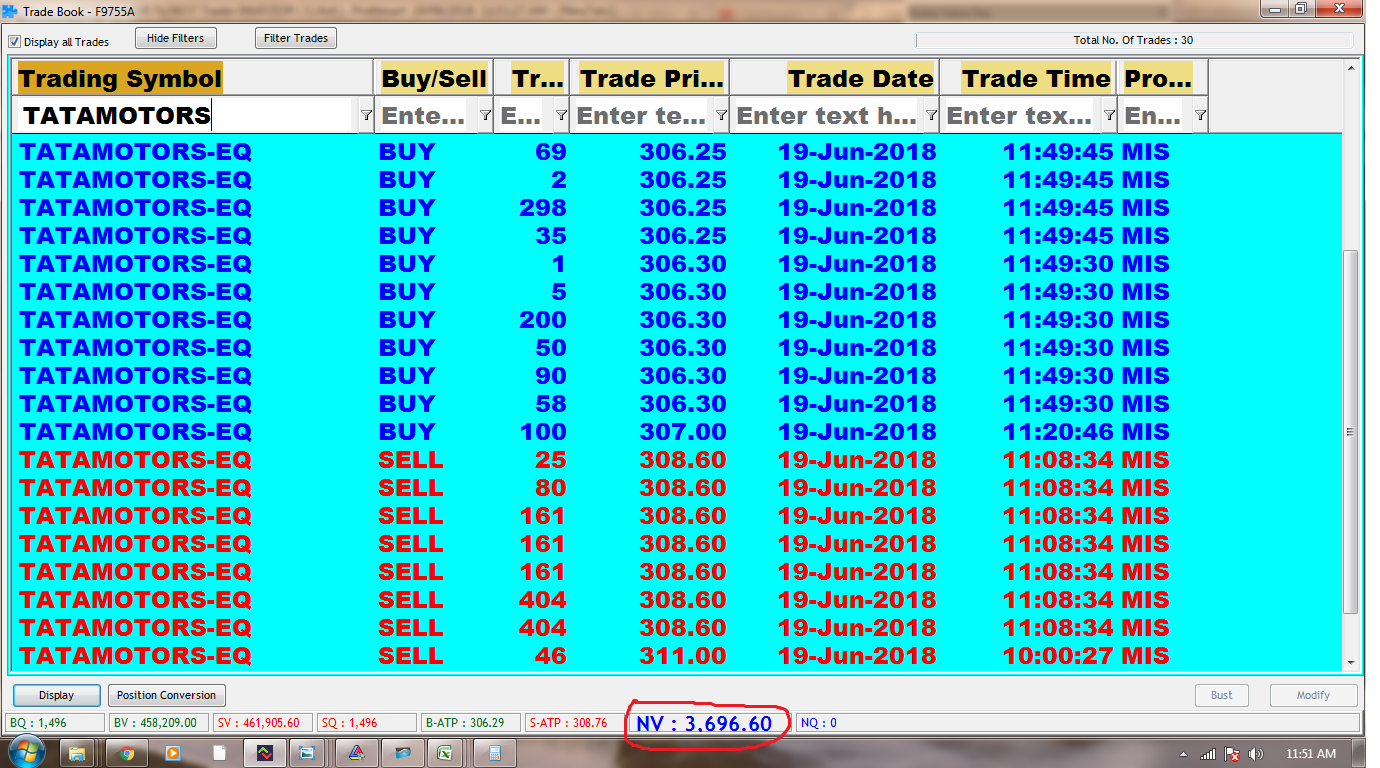Image resolution: width=1380 pixels, height=768 pixels.
Task: Open Calculator from the taskbar
Action: (x=493, y=753)
